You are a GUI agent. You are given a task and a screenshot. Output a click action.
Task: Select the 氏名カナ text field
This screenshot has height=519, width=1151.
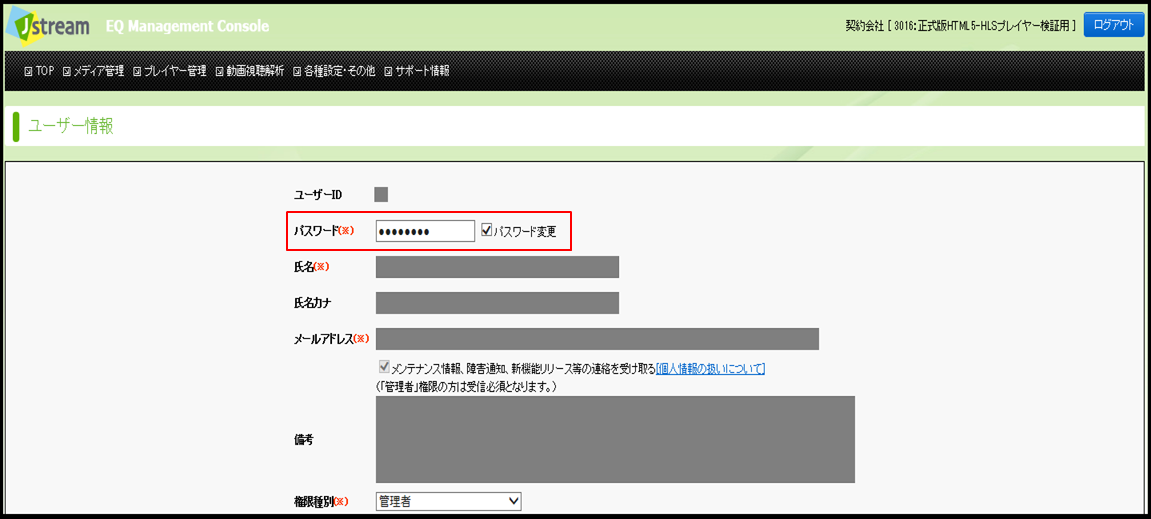(497, 303)
